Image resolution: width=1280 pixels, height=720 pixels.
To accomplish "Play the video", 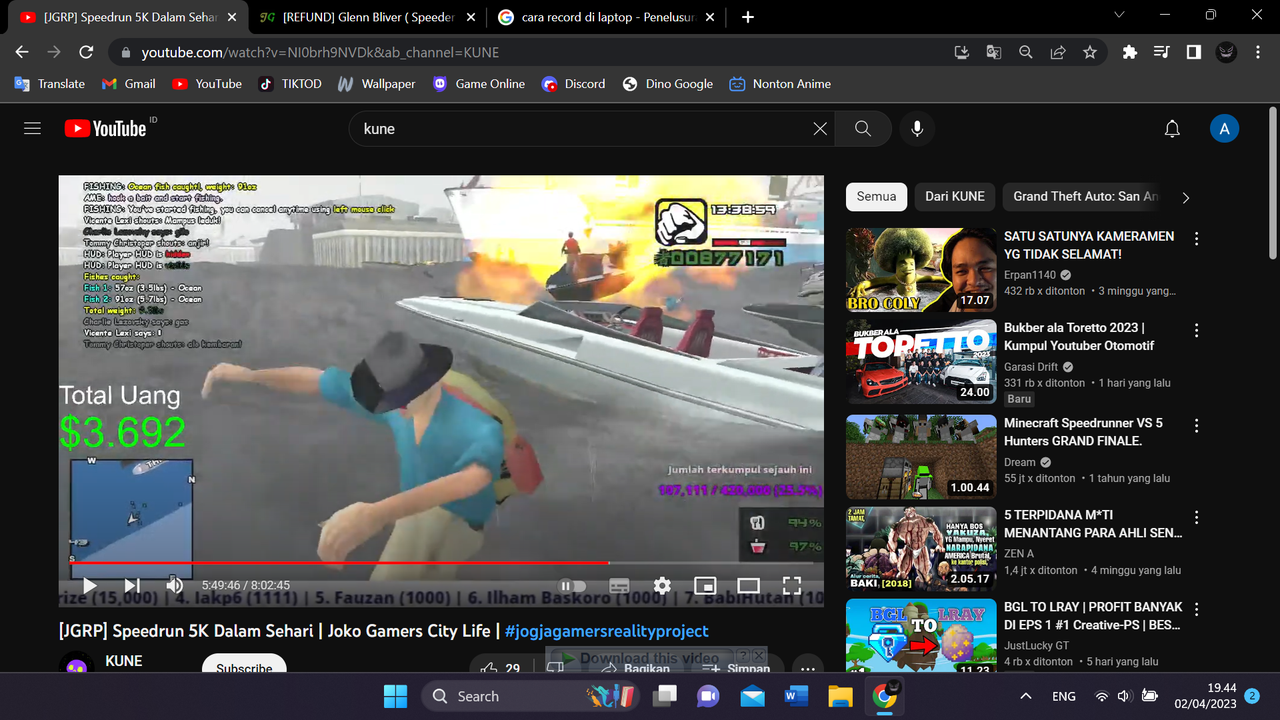I will [90, 585].
